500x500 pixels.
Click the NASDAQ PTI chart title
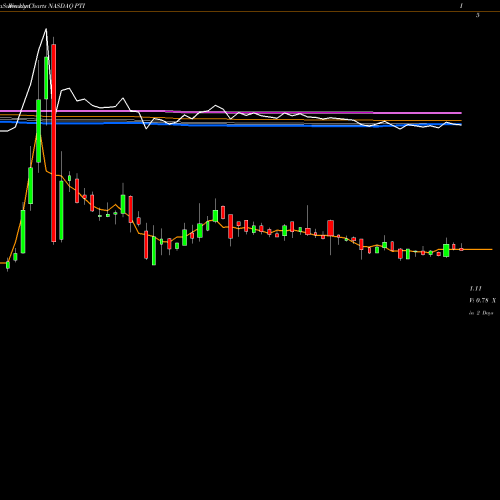tap(67, 6)
